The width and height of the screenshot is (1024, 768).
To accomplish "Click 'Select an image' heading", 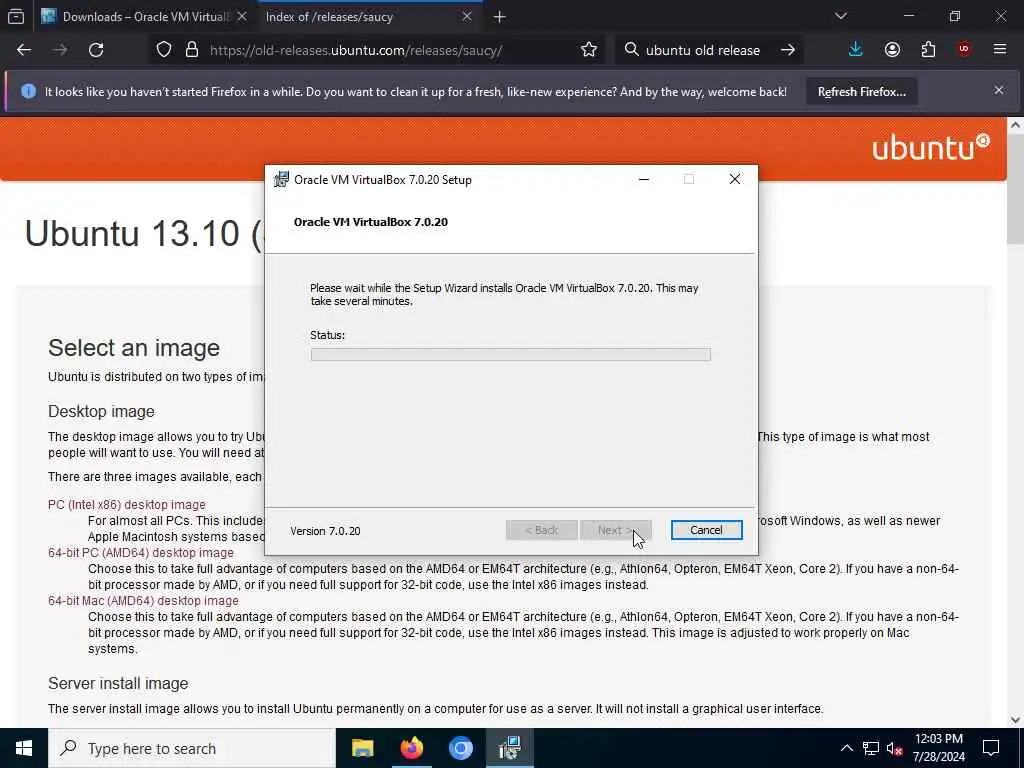I will [x=134, y=348].
